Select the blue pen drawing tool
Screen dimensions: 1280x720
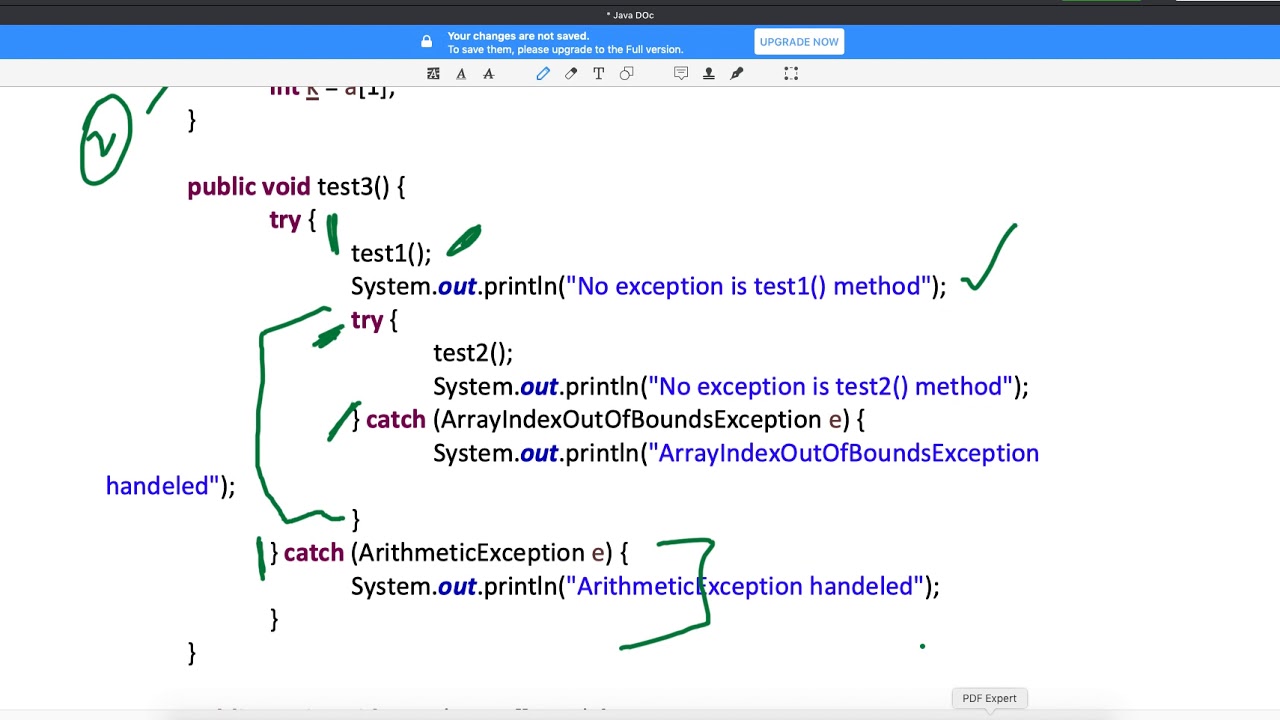coord(543,73)
